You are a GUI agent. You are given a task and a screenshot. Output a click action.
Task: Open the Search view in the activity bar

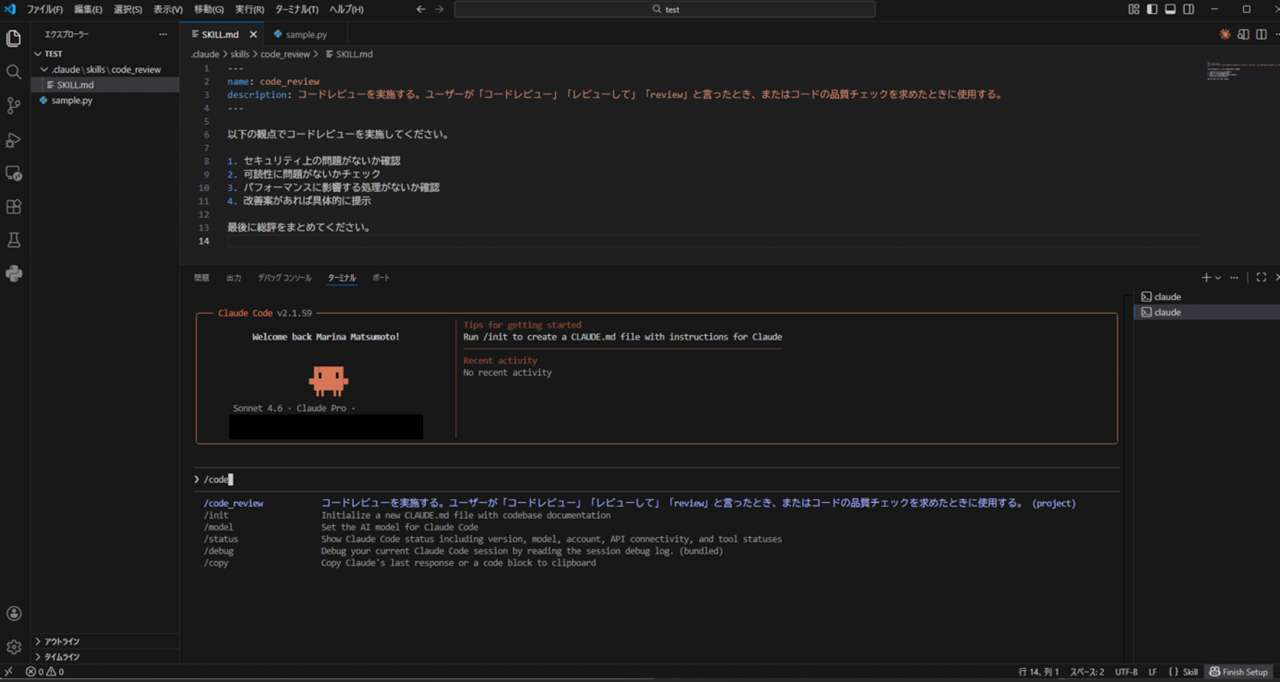click(x=13, y=73)
